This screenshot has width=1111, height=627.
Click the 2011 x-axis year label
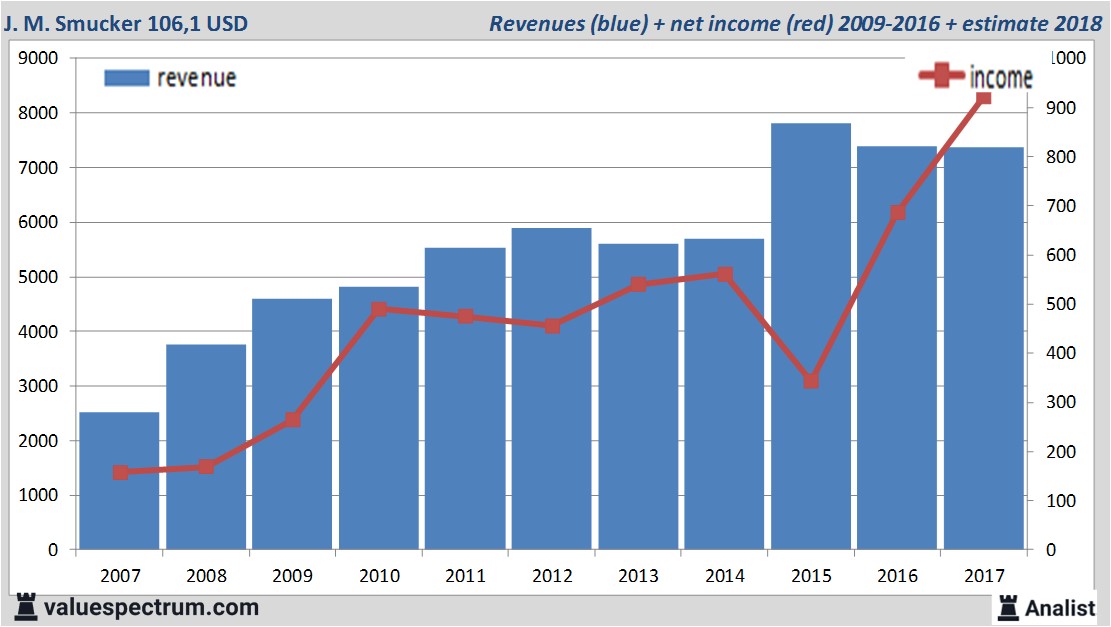466,576
